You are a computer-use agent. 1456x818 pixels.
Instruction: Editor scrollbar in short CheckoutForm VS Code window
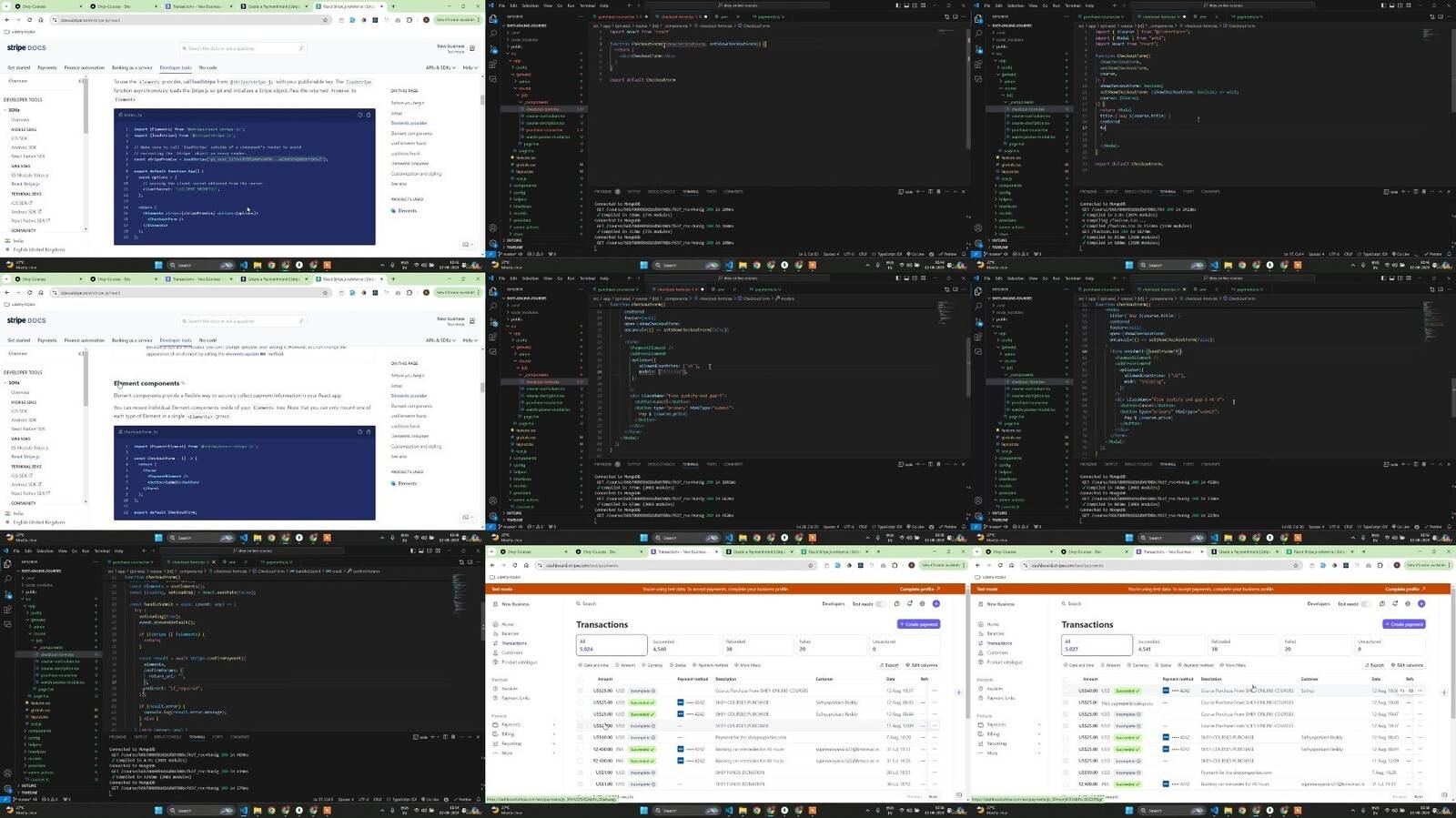click(x=968, y=91)
